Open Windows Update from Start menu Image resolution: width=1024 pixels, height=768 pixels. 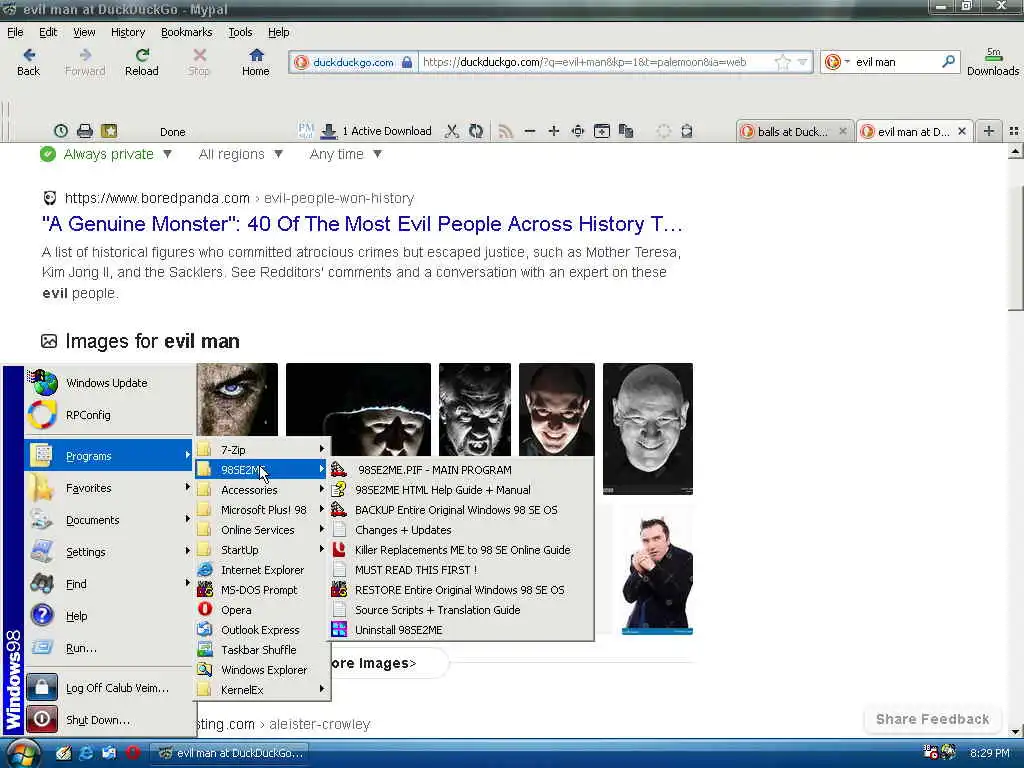pos(109,383)
